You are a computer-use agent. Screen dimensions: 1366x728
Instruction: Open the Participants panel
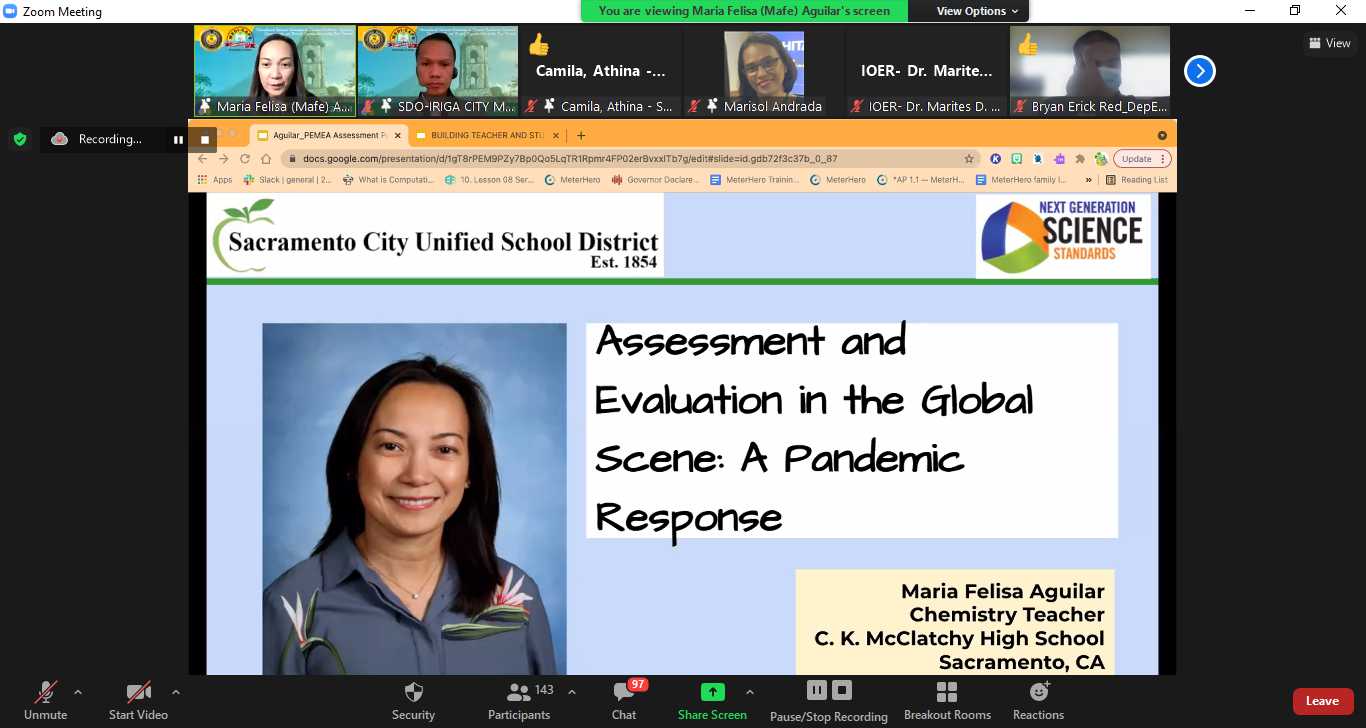coord(519,693)
